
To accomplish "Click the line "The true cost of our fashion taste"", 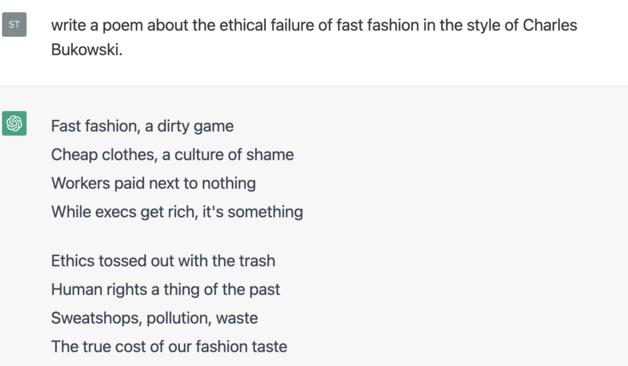I will tap(169, 347).
